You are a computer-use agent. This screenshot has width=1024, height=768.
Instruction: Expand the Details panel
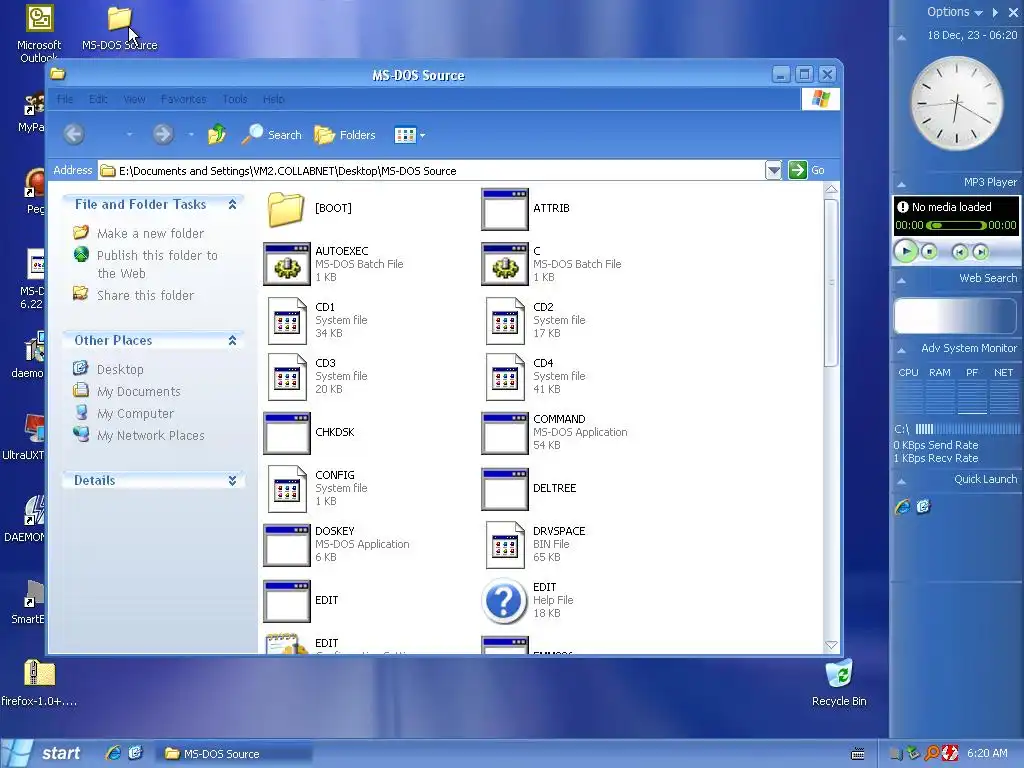(x=232, y=481)
